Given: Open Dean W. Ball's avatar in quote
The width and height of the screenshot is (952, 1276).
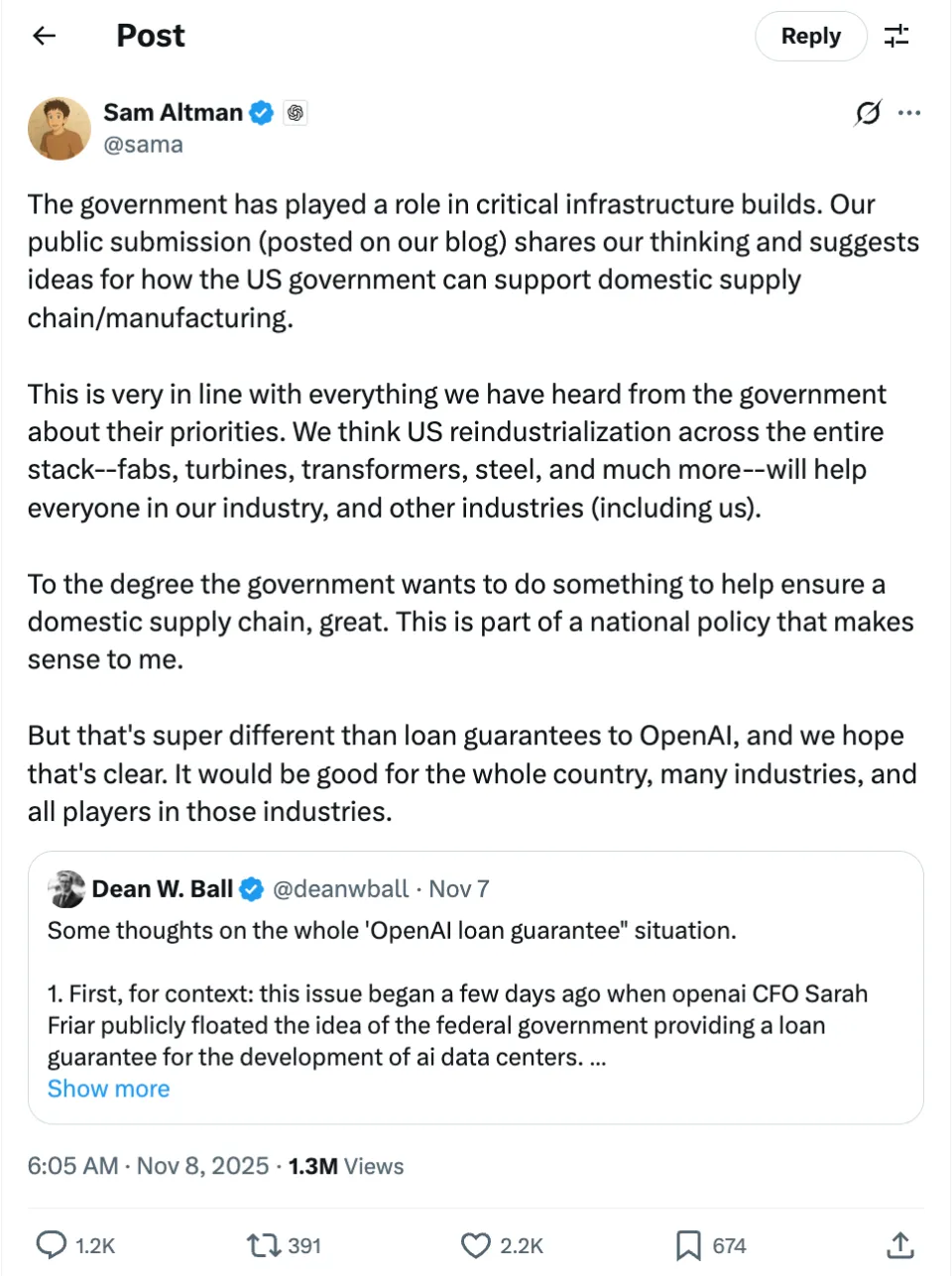Looking at the screenshot, I should pyautogui.click(x=66, y=889).
